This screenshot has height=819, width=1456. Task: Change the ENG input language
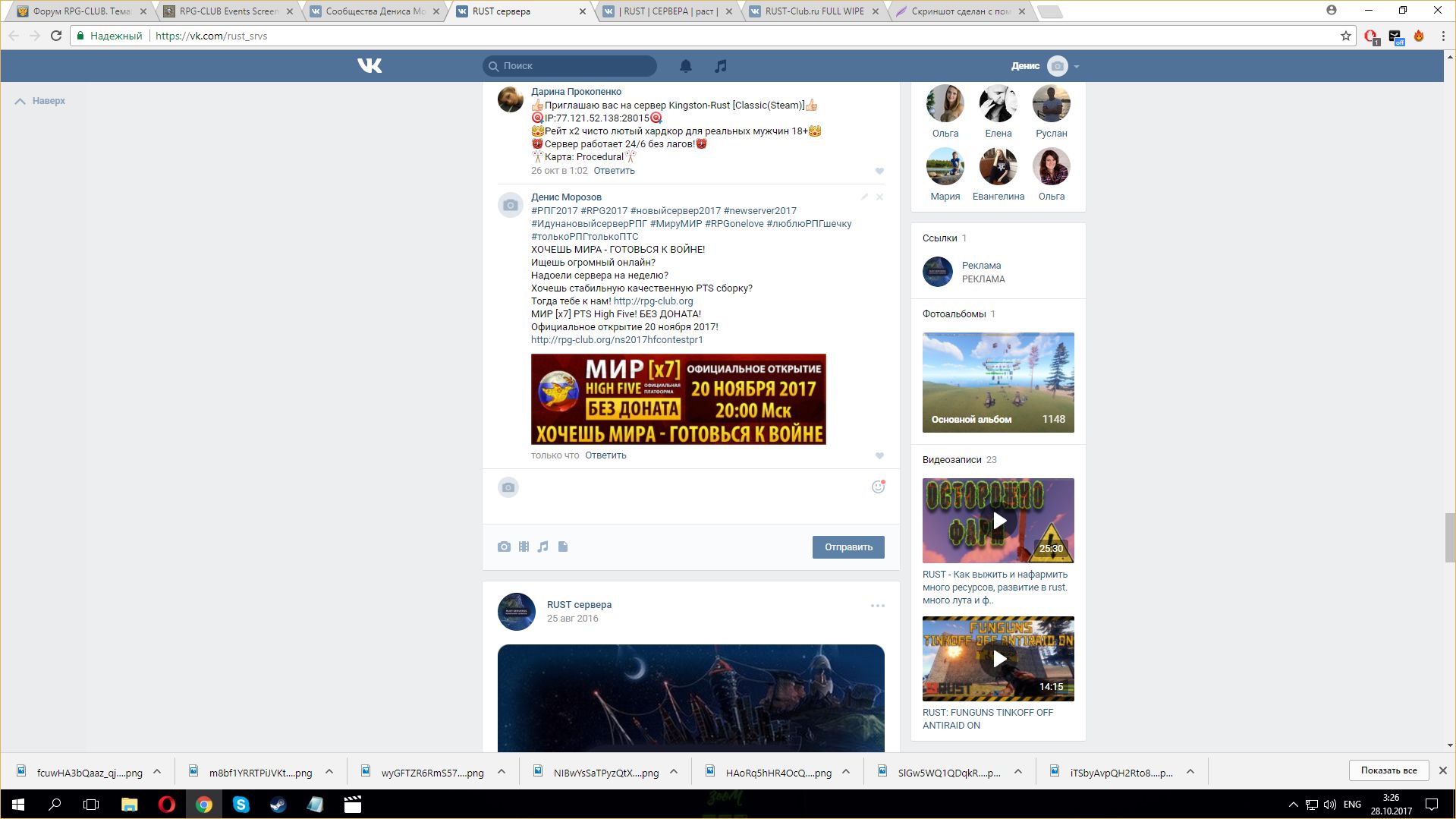1352,805
